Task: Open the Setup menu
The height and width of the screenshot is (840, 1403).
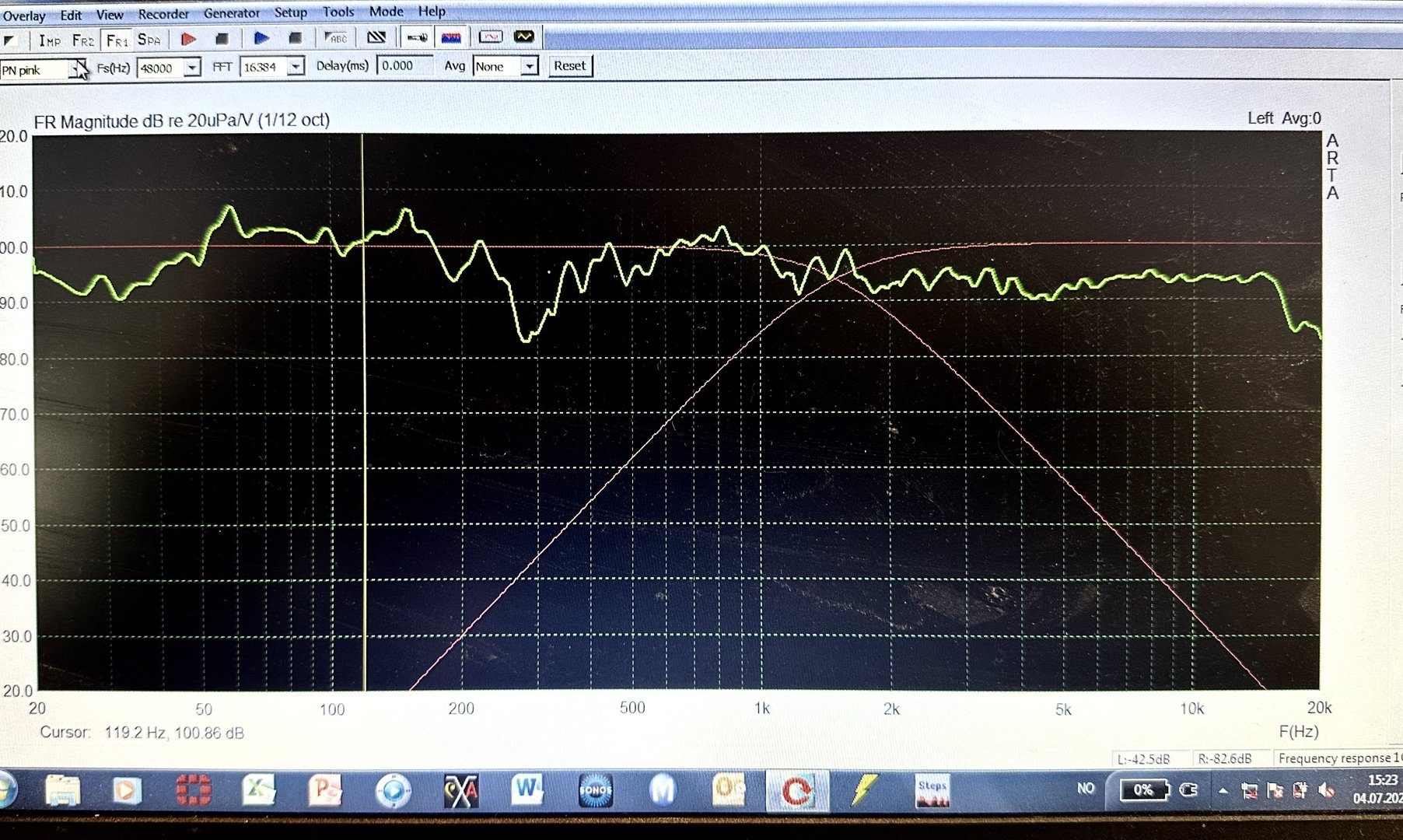Action: coord(291,12)
